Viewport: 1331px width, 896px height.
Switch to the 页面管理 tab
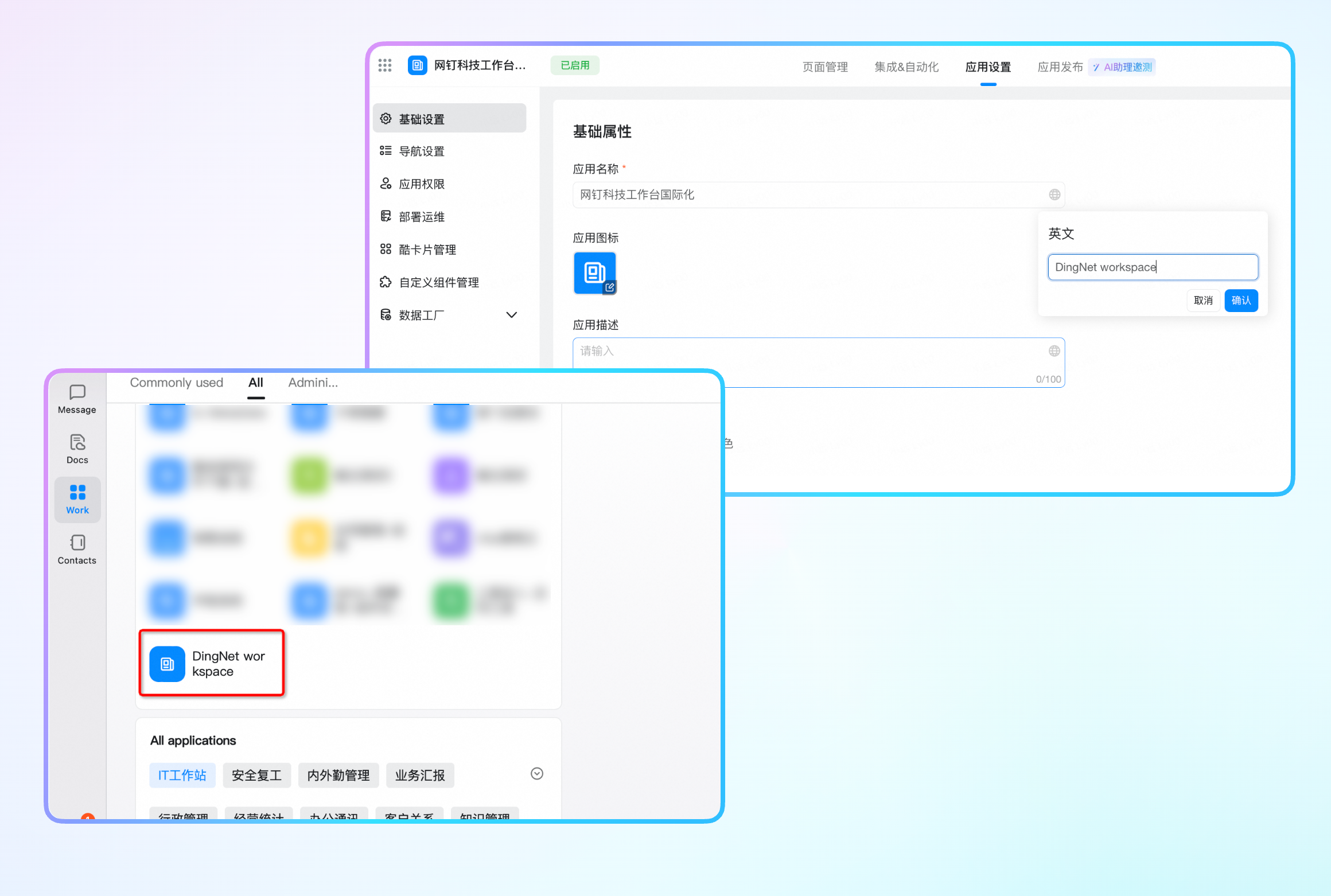tap(824, 67)
